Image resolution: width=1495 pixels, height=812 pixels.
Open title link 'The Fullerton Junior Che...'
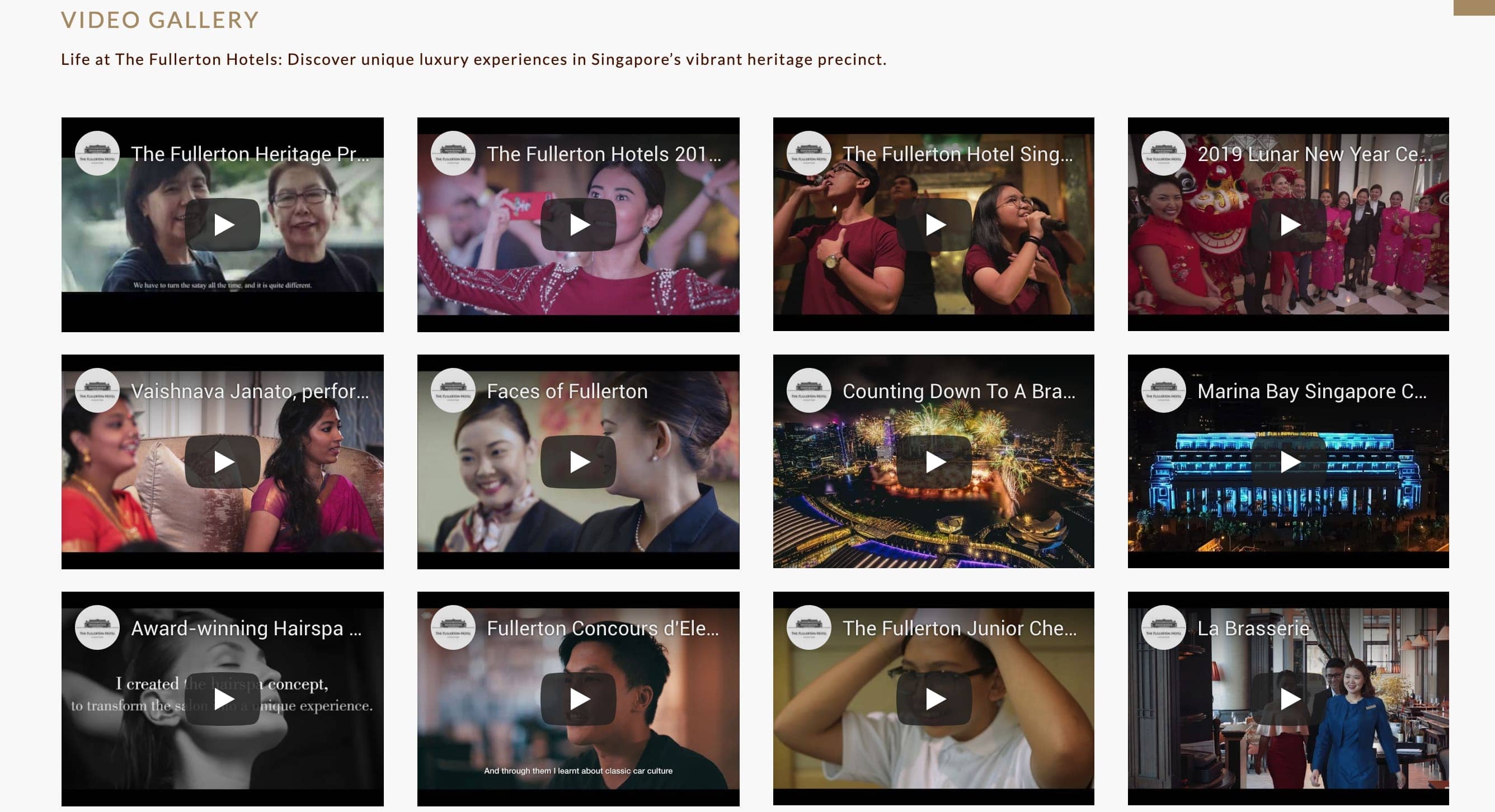(960, 629)
